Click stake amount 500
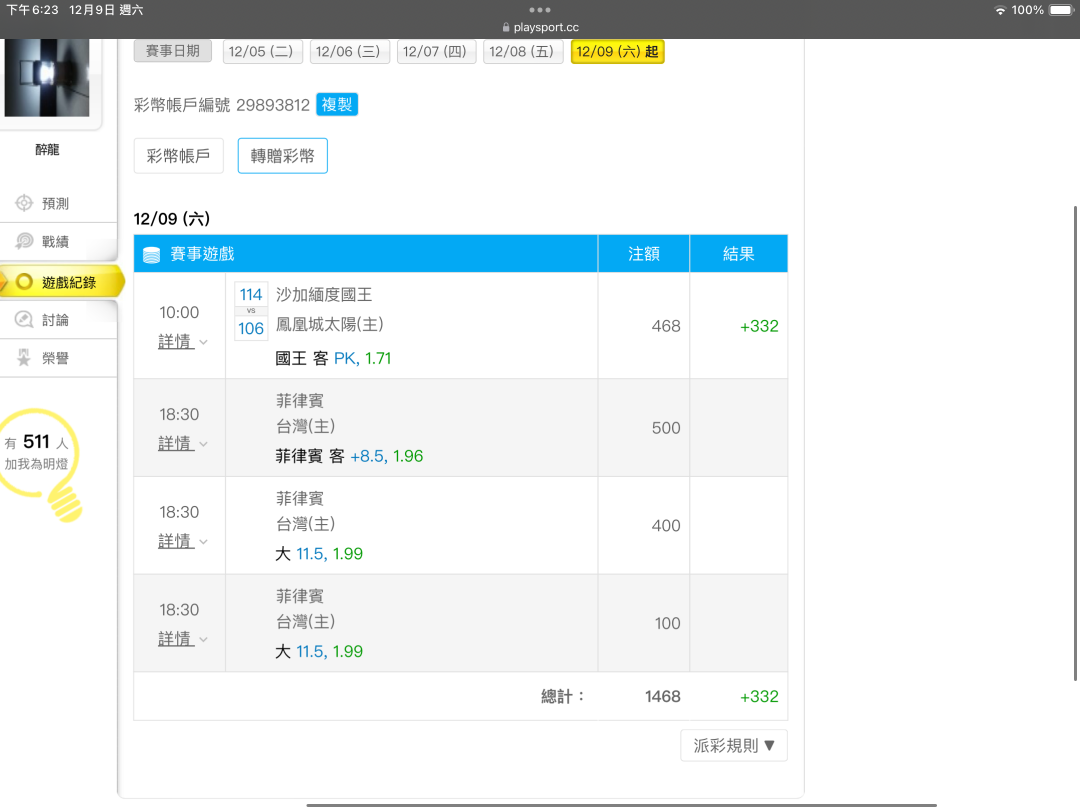 pos(666,428)
